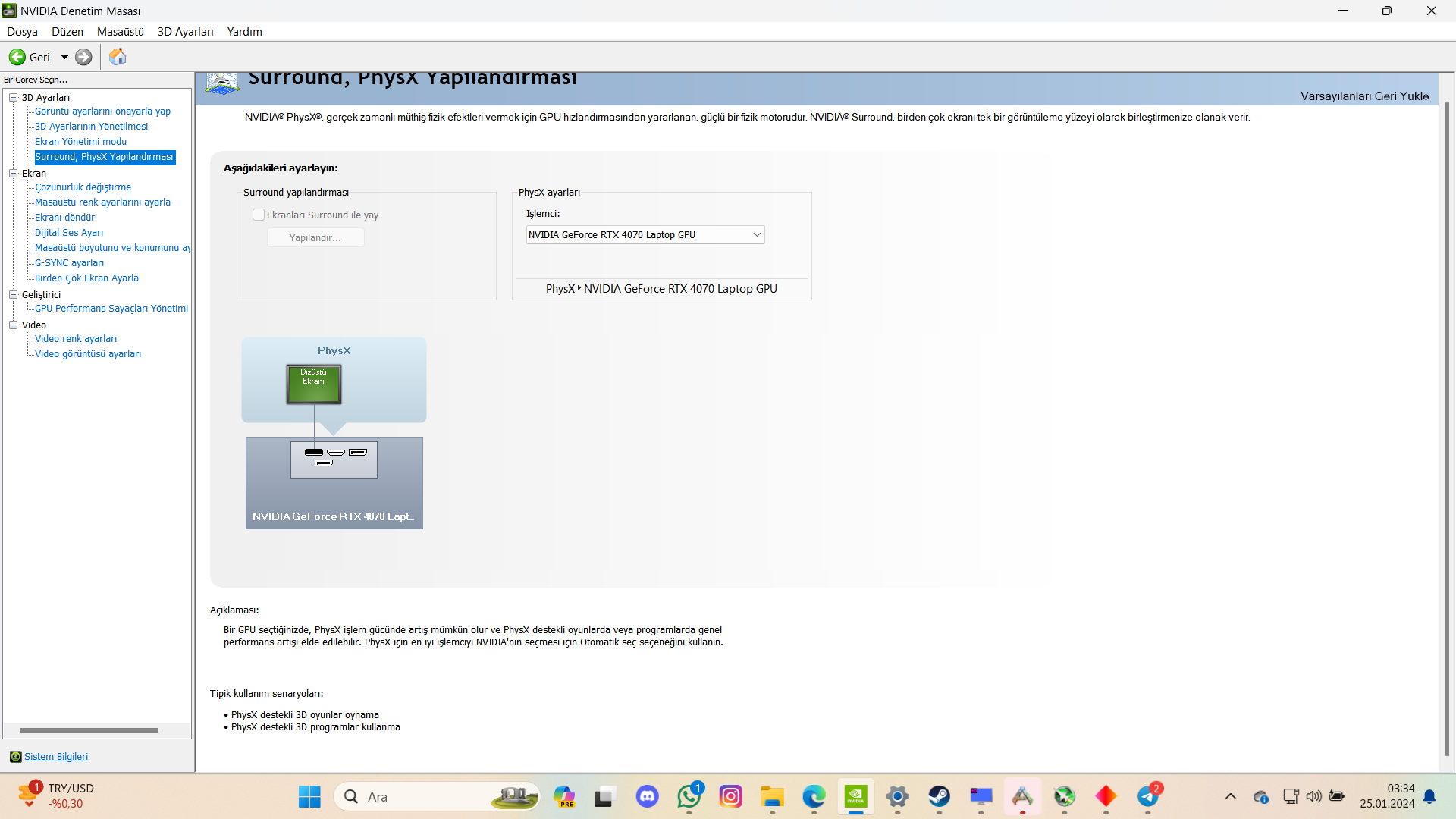1456x819 pixels.
Task: Open the Düzen menu
Action: pos(67,32)
